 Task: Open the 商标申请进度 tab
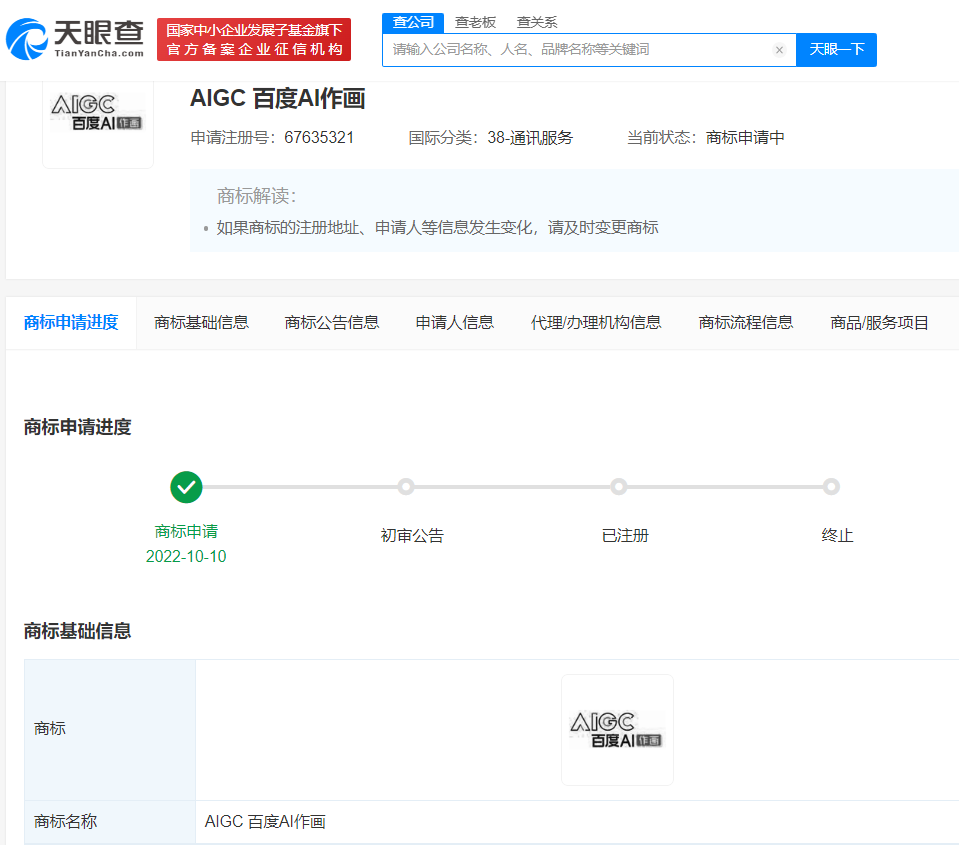(x=71, y=322)
